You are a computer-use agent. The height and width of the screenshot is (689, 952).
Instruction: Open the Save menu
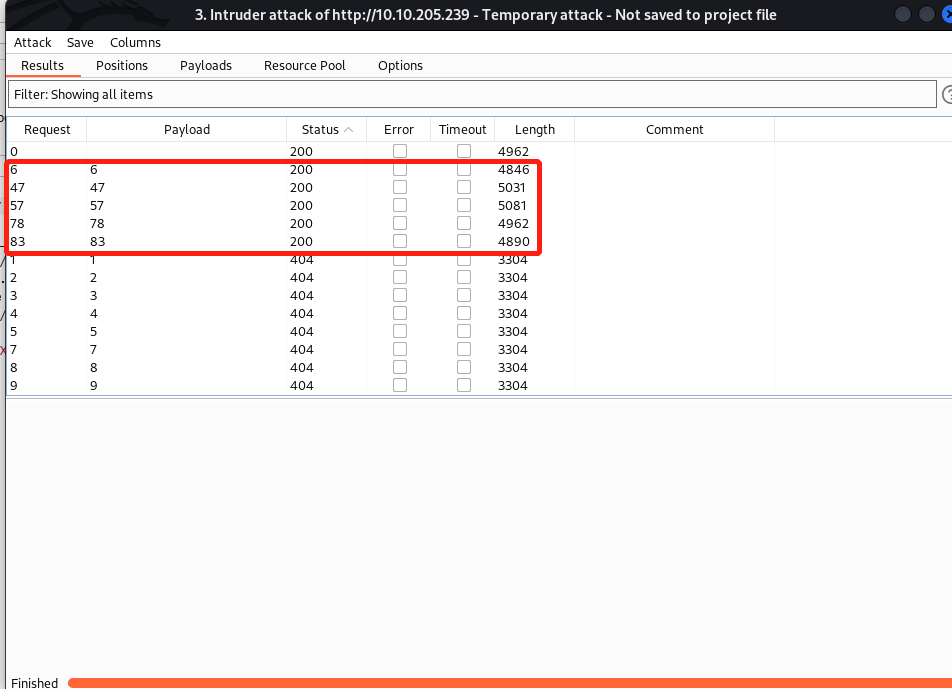coord(80,43)
